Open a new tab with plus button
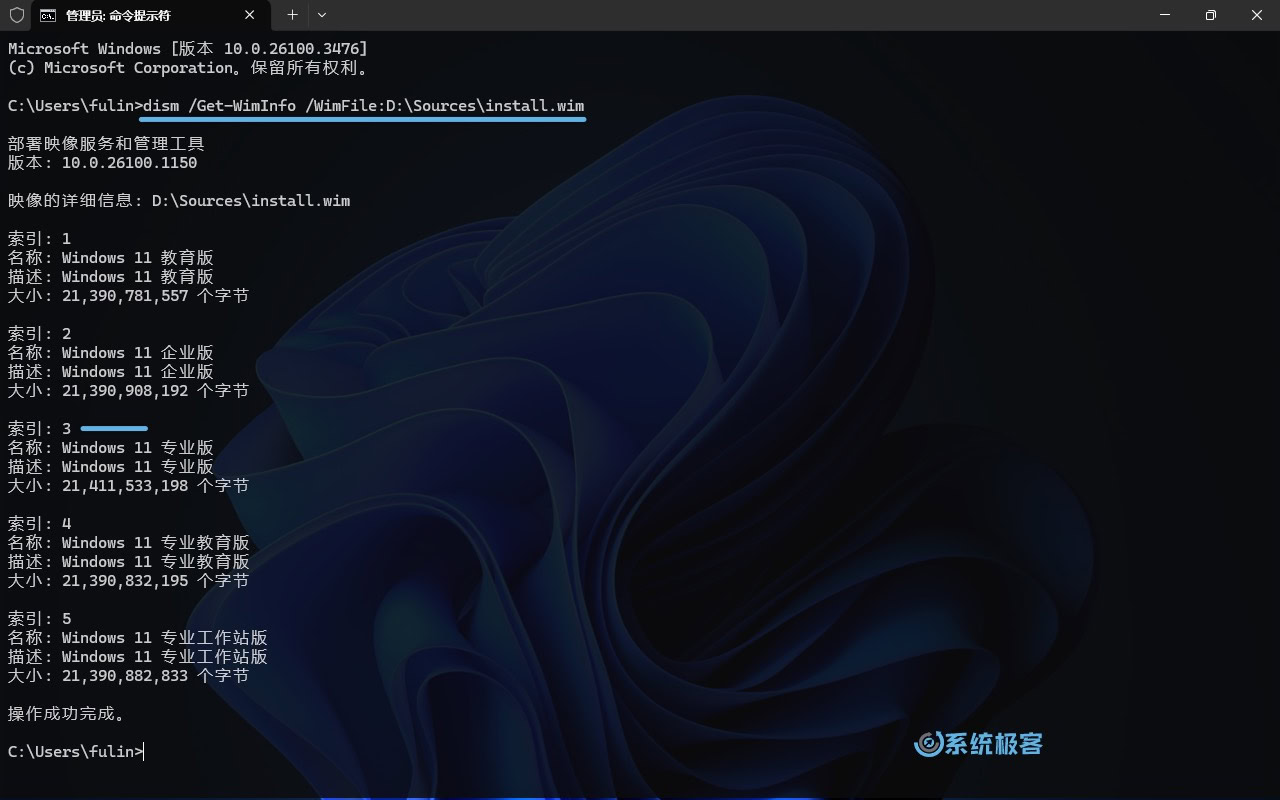 point(292,15)
